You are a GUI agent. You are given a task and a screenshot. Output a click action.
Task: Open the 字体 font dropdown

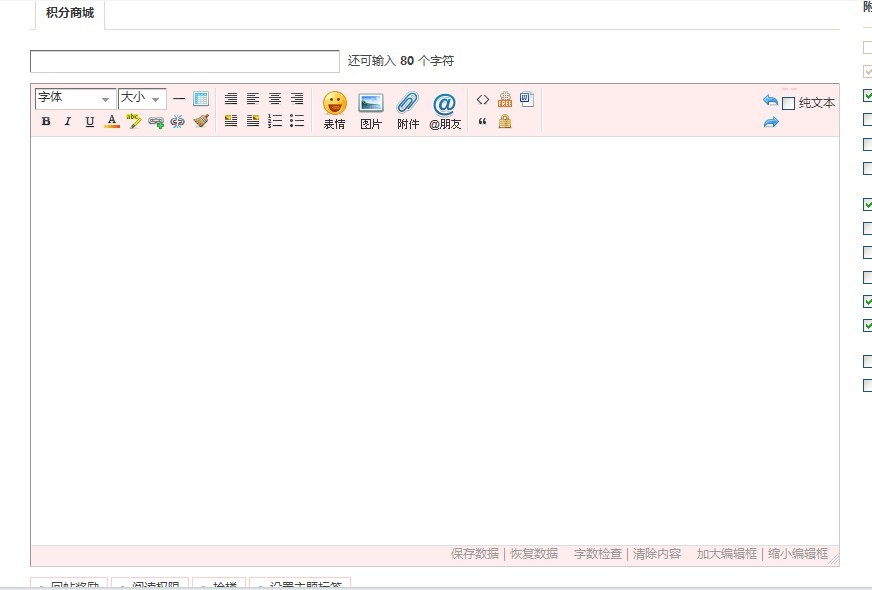point(75,98)
